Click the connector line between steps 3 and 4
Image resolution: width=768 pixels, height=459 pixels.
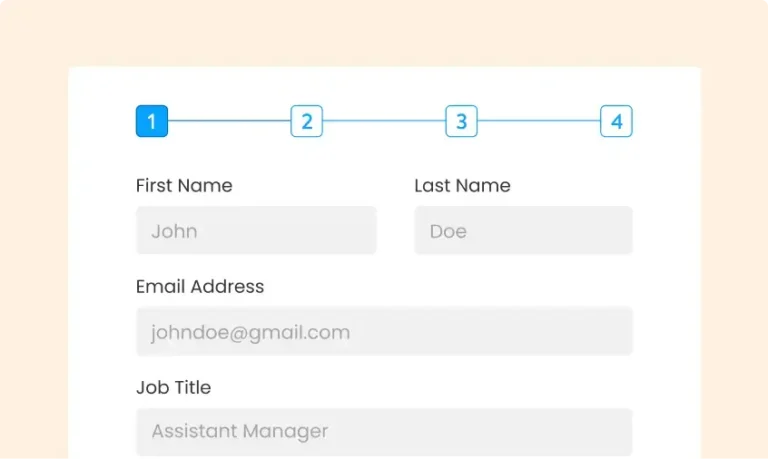click(x=539, y=122)
